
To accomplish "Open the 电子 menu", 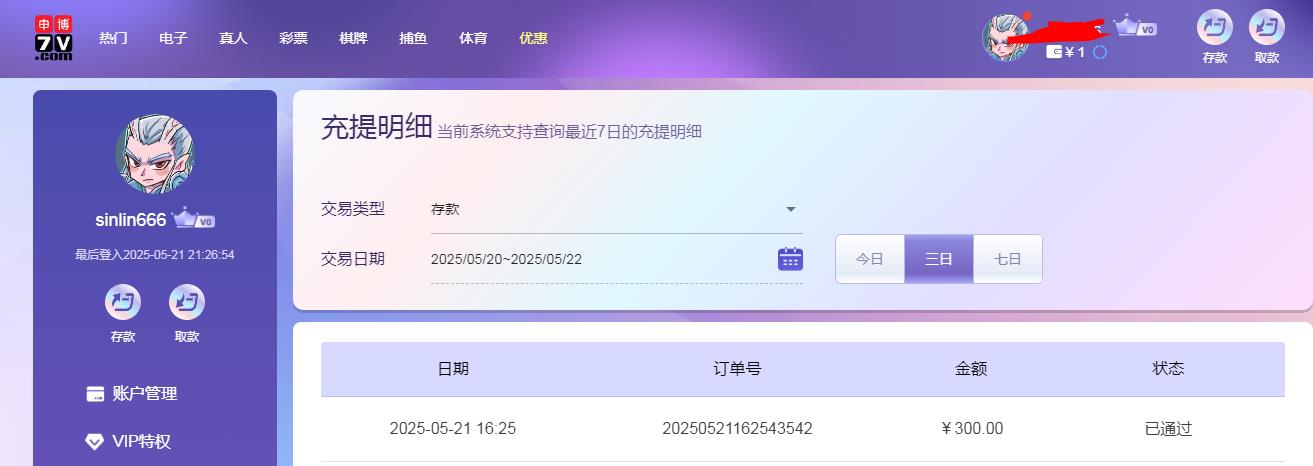I will (173, 38).
